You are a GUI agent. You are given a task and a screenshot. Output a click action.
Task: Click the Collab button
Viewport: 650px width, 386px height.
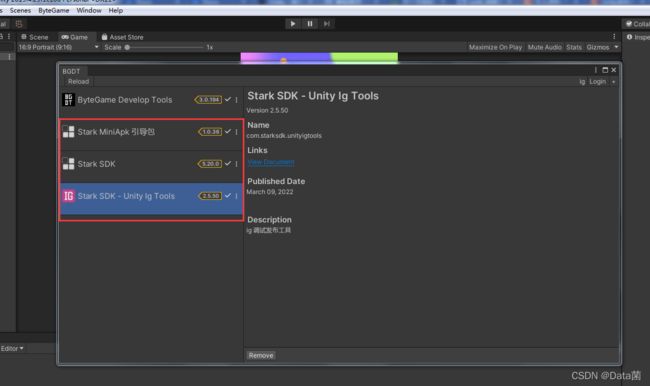click(x=637, y=24)
